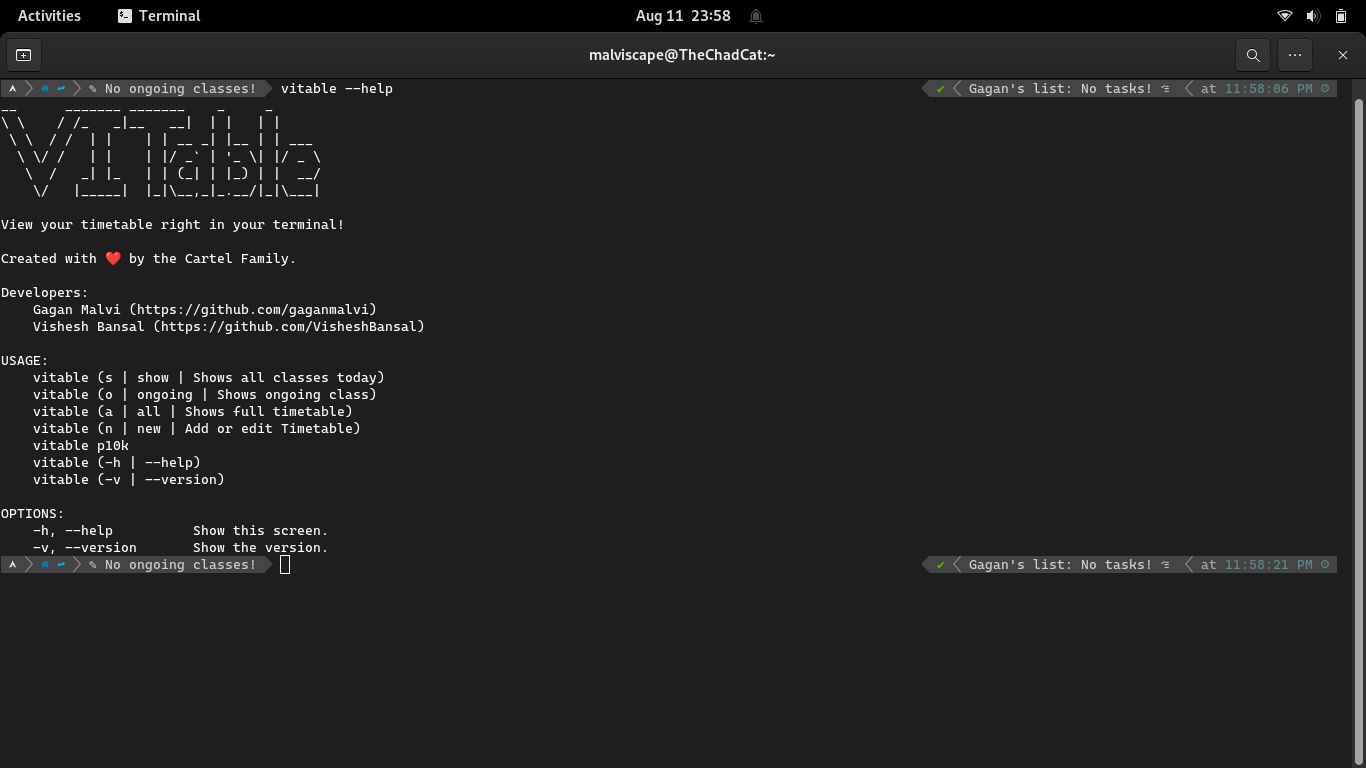Click the home icon before the vitable --help command
This screenshot has width=1366, height=768.
click(x=44, y=89)
